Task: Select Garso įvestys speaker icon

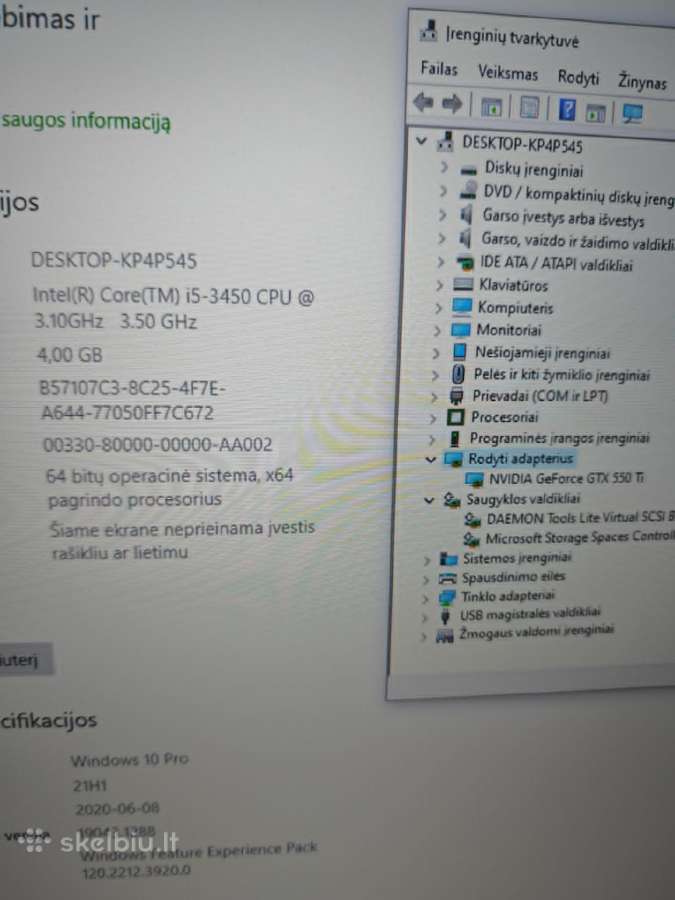Action: [x=466, y=214]
